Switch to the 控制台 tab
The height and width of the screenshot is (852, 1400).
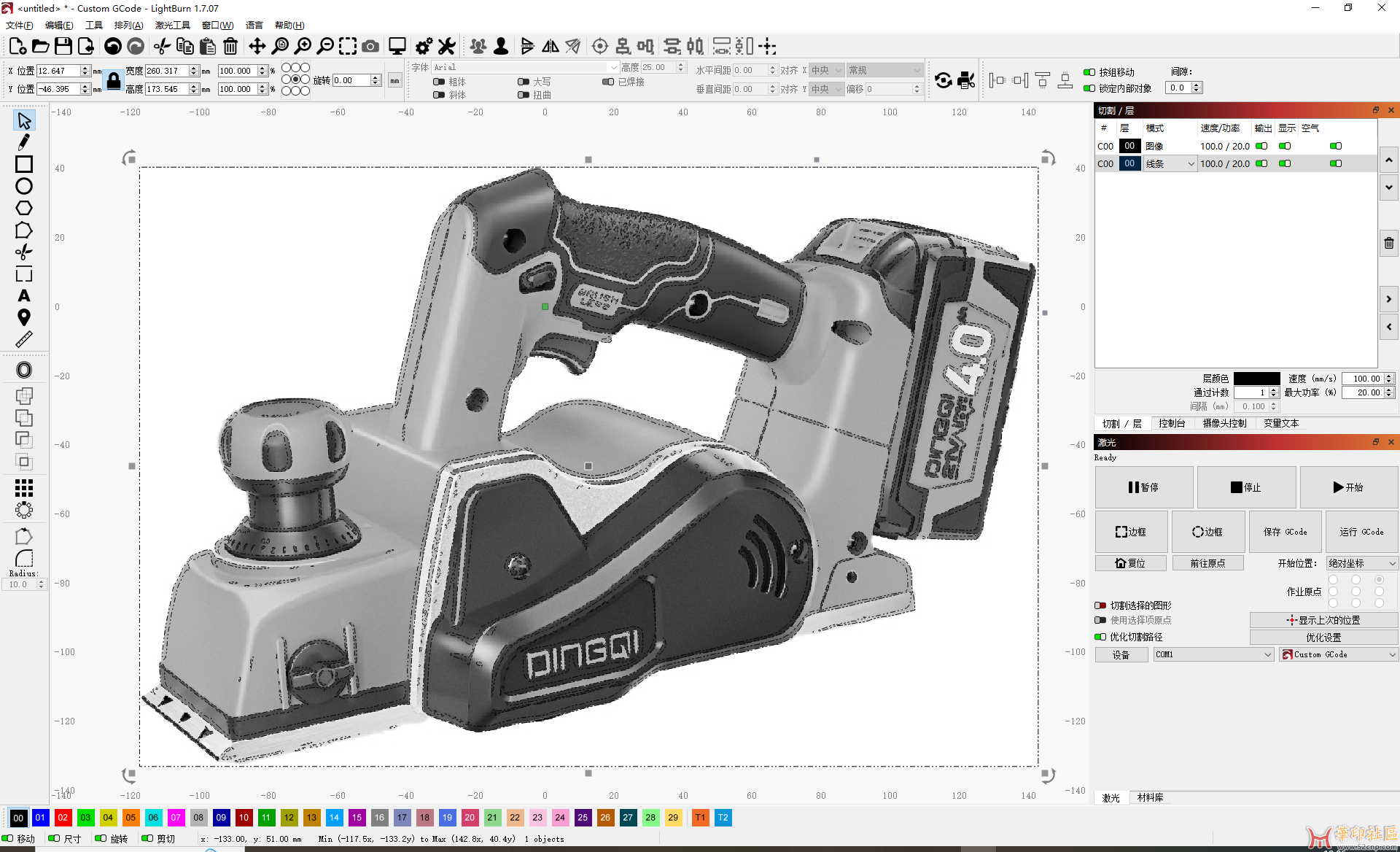tap(1172, 423)
